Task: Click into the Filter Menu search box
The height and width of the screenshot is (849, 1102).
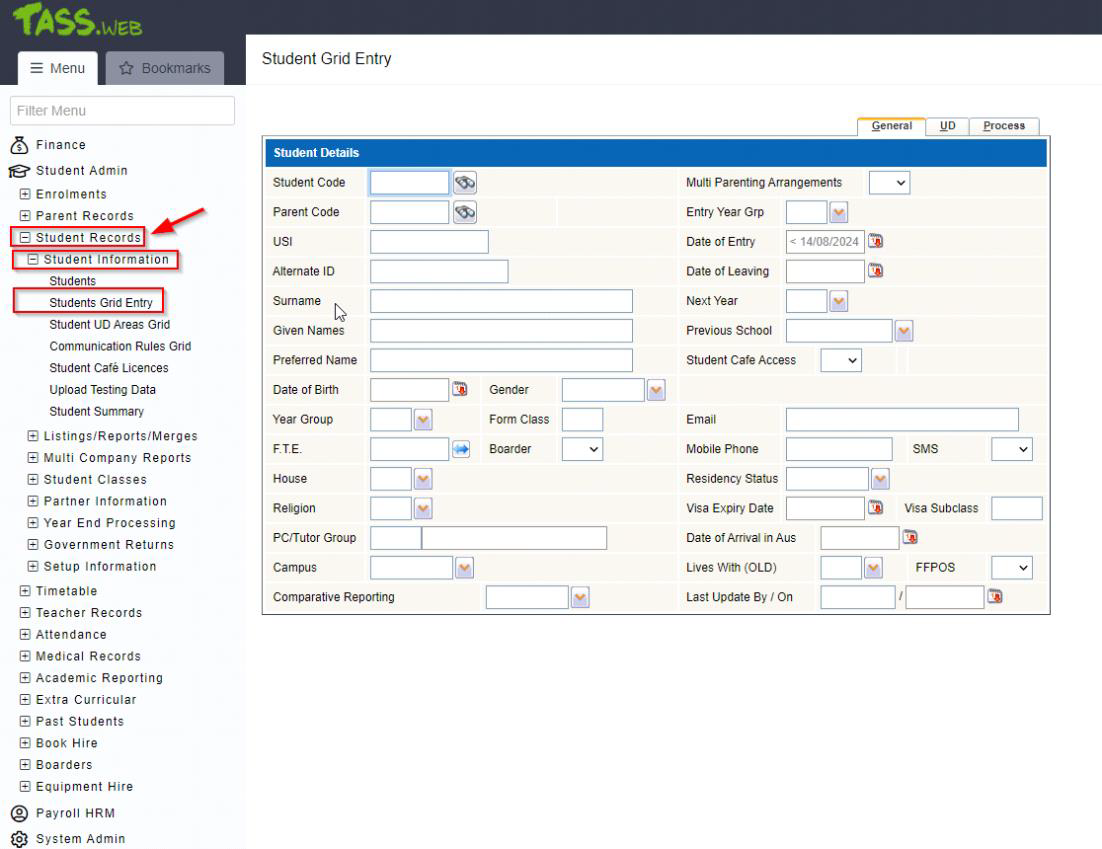Action: pos(122,111)
